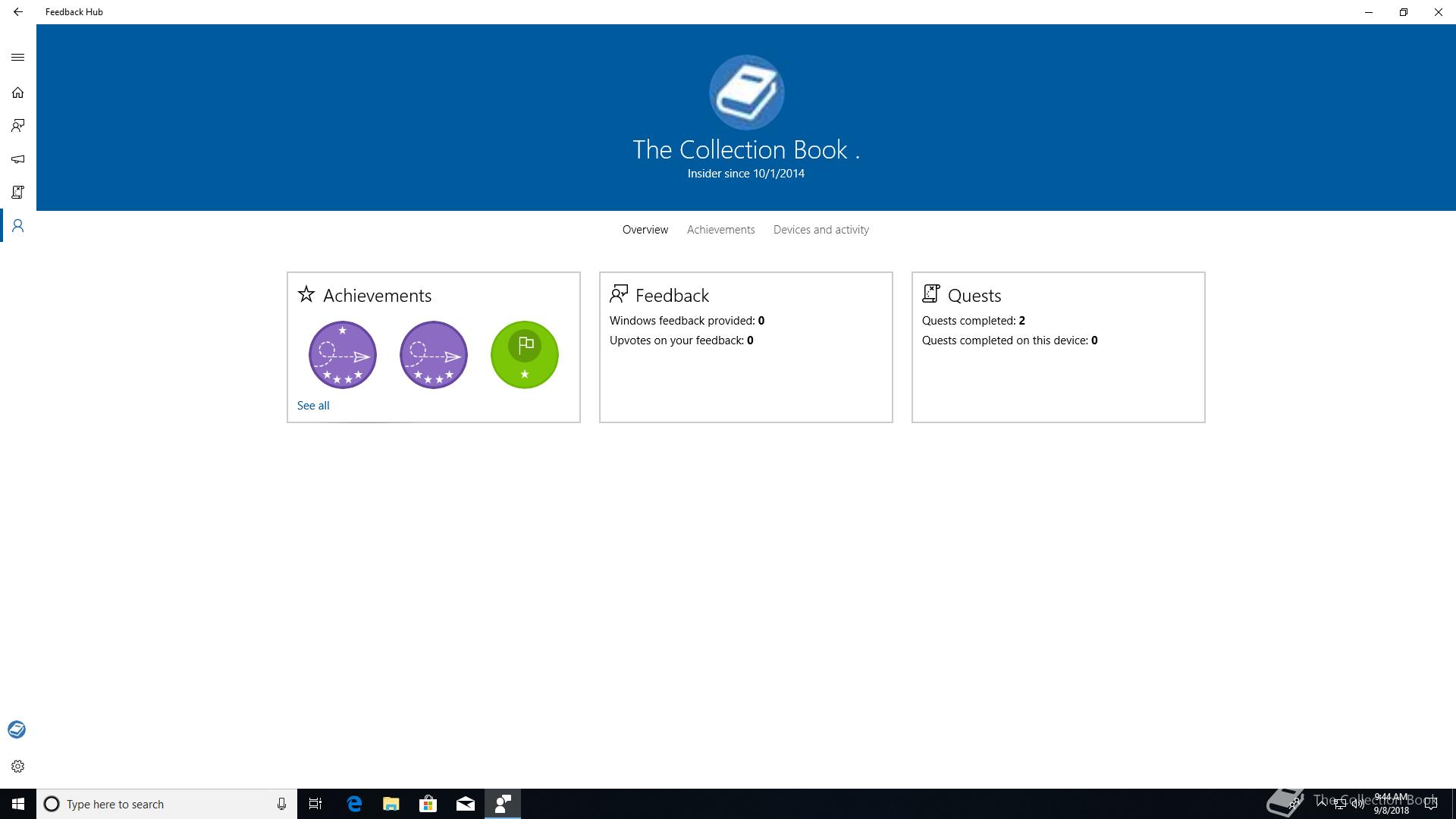This screenshot has width=1456, height=819.
Task: Select the second purple achievement badge with four stars
Action: click(434, 355)
